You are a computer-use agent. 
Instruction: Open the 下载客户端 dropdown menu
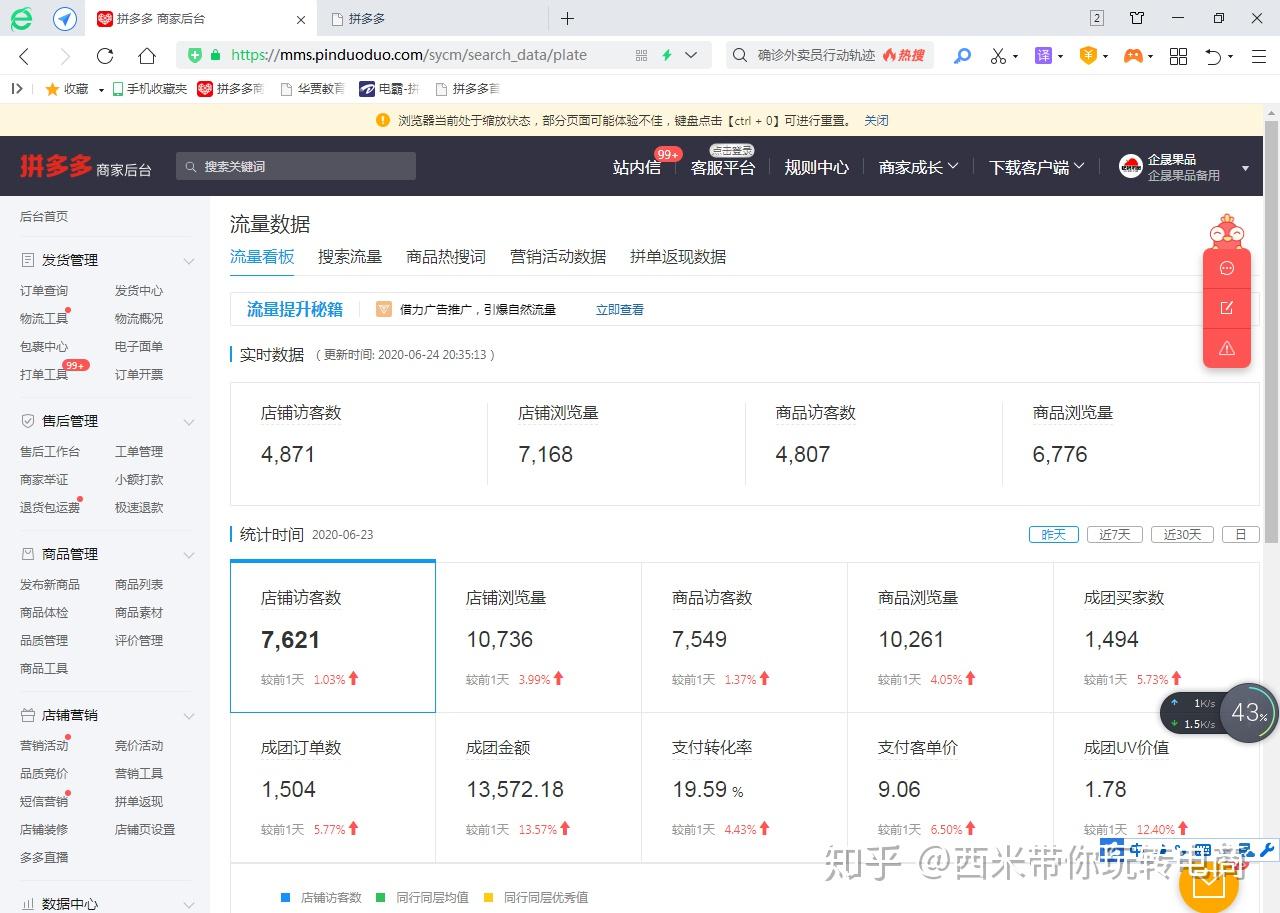(x=1036, y=167)
